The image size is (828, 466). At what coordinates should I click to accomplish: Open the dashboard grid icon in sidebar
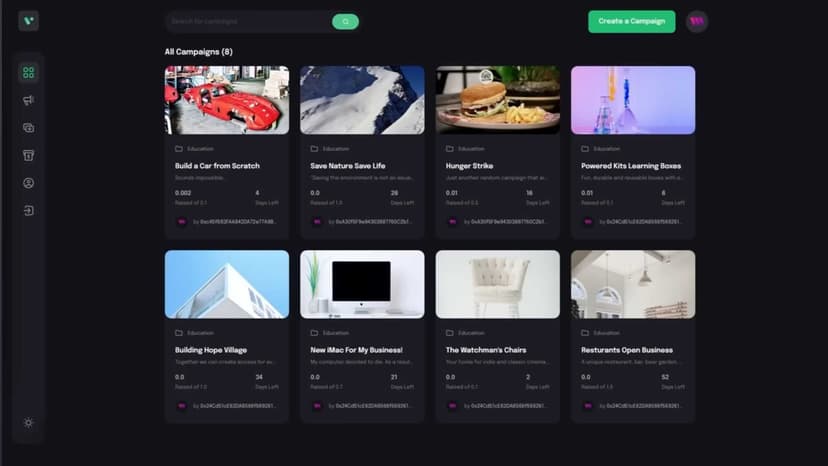29,72
